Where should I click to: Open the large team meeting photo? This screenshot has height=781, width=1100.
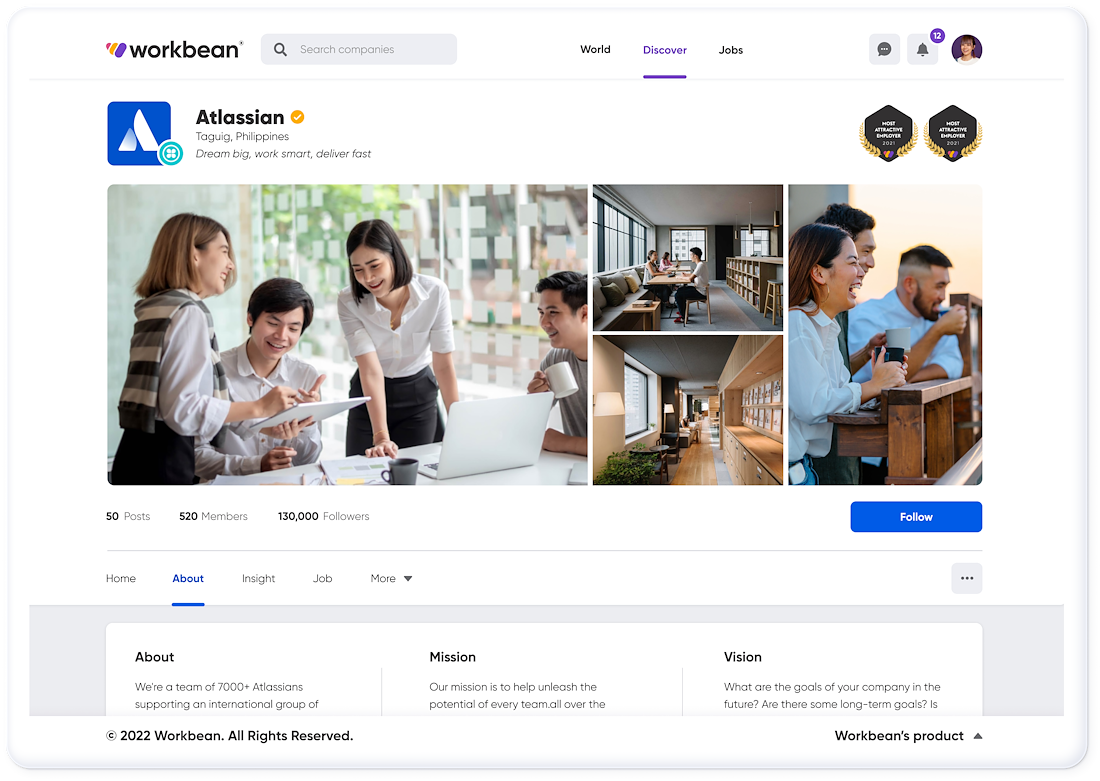tap(347, 335)
